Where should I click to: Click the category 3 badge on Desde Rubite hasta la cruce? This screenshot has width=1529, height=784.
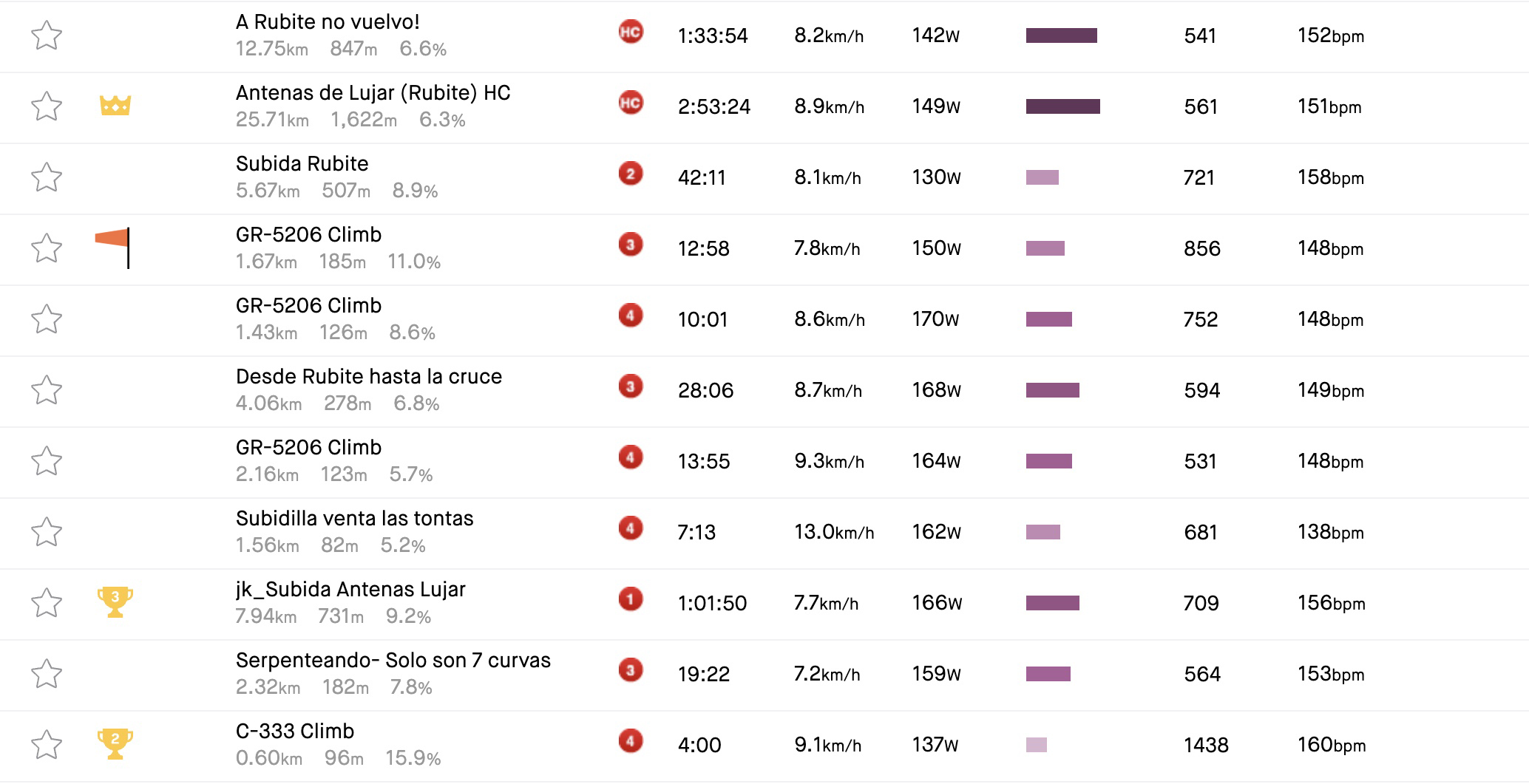point(631,387)
